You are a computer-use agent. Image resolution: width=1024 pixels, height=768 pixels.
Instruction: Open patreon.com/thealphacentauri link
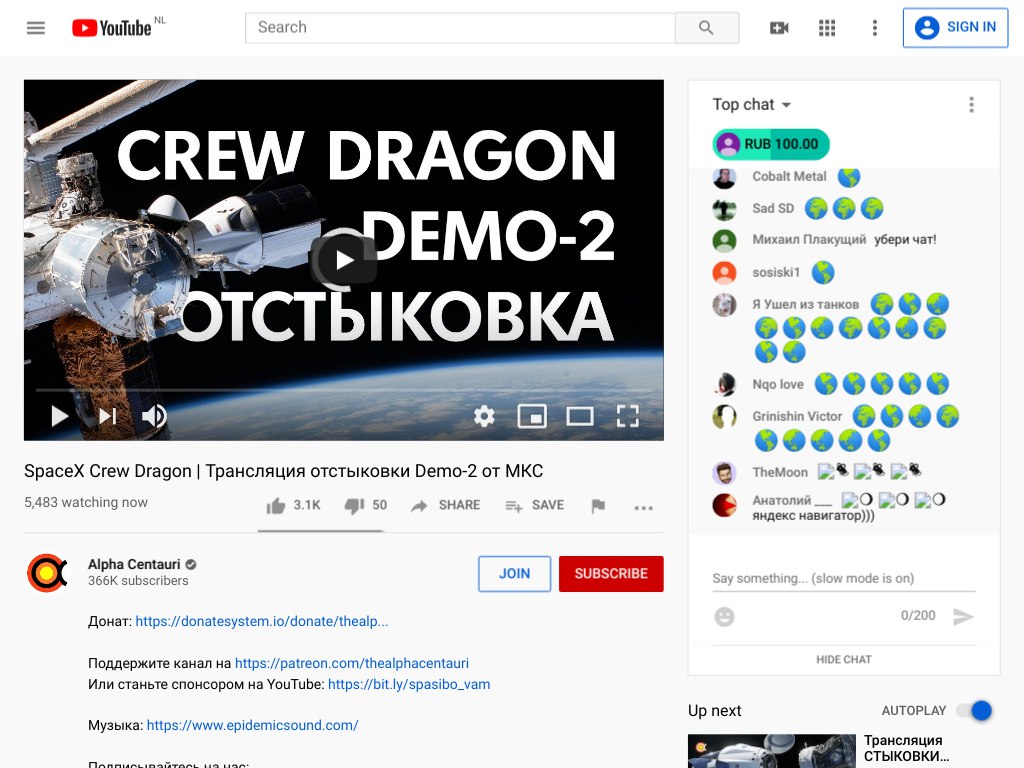(x=351, y=663)
